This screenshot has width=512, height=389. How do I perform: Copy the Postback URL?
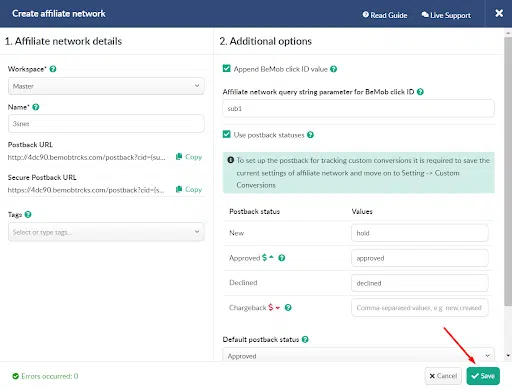[x=189, y=157]
